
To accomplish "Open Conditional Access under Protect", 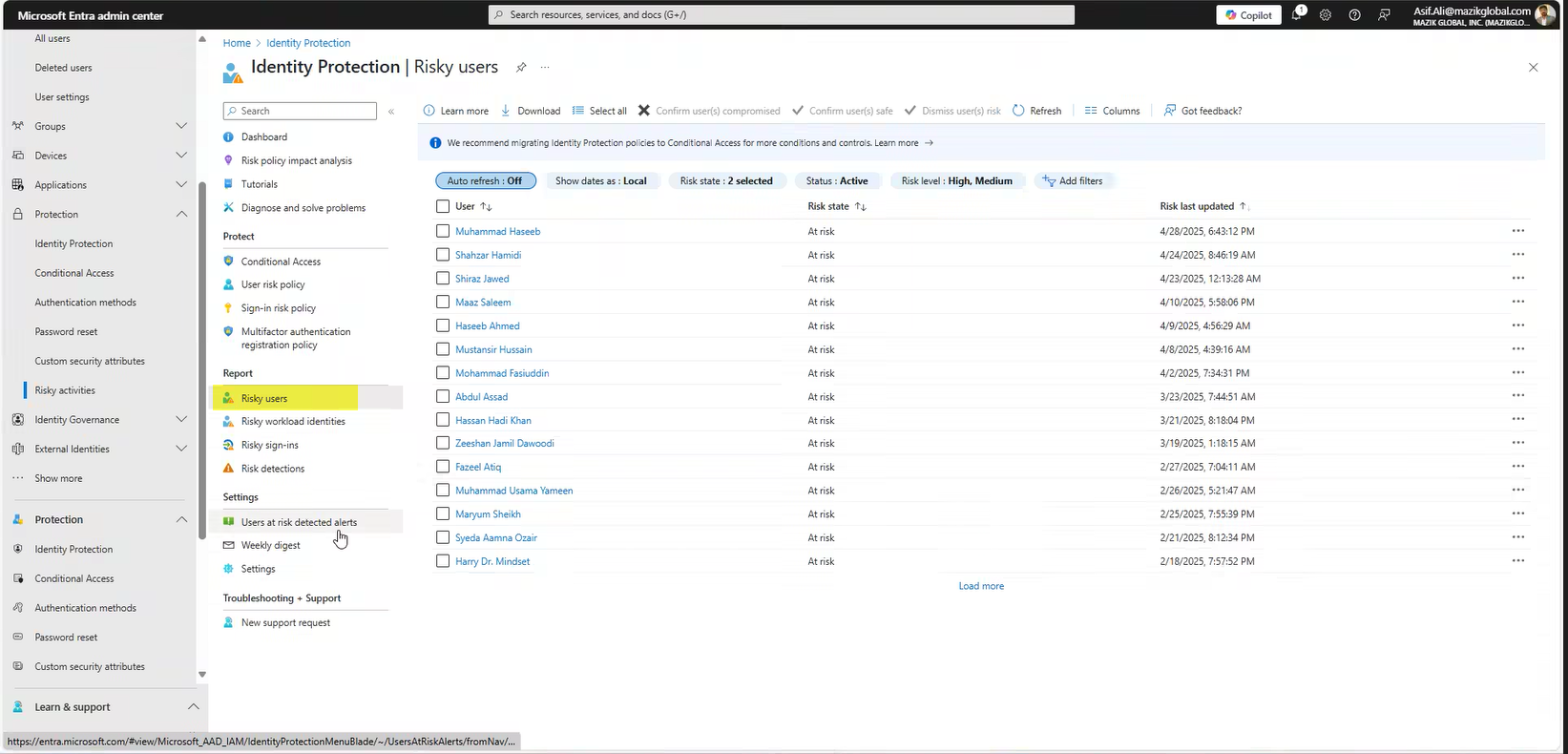I will coord(280,262).
